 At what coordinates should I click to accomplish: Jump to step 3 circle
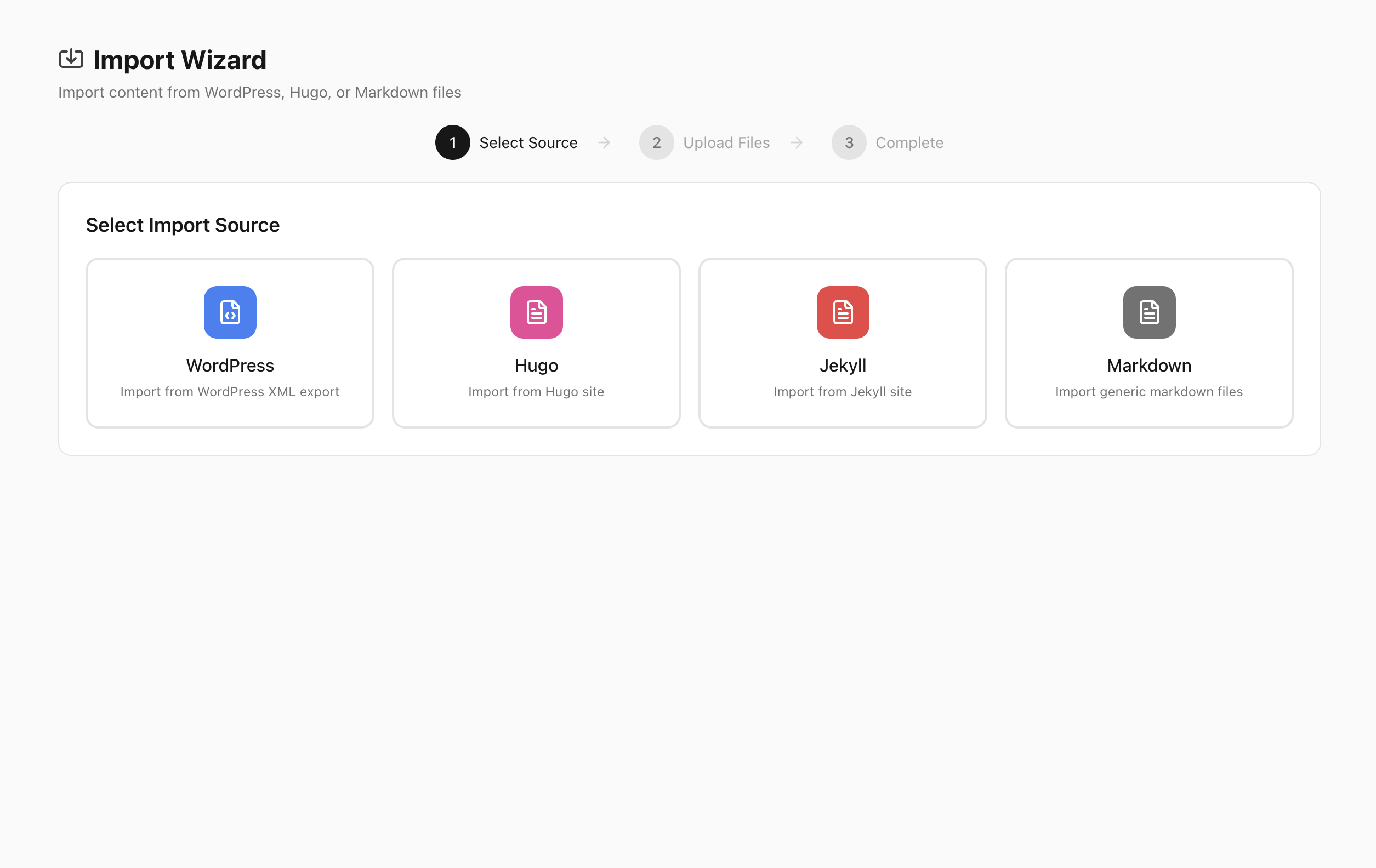pos(849,143)
